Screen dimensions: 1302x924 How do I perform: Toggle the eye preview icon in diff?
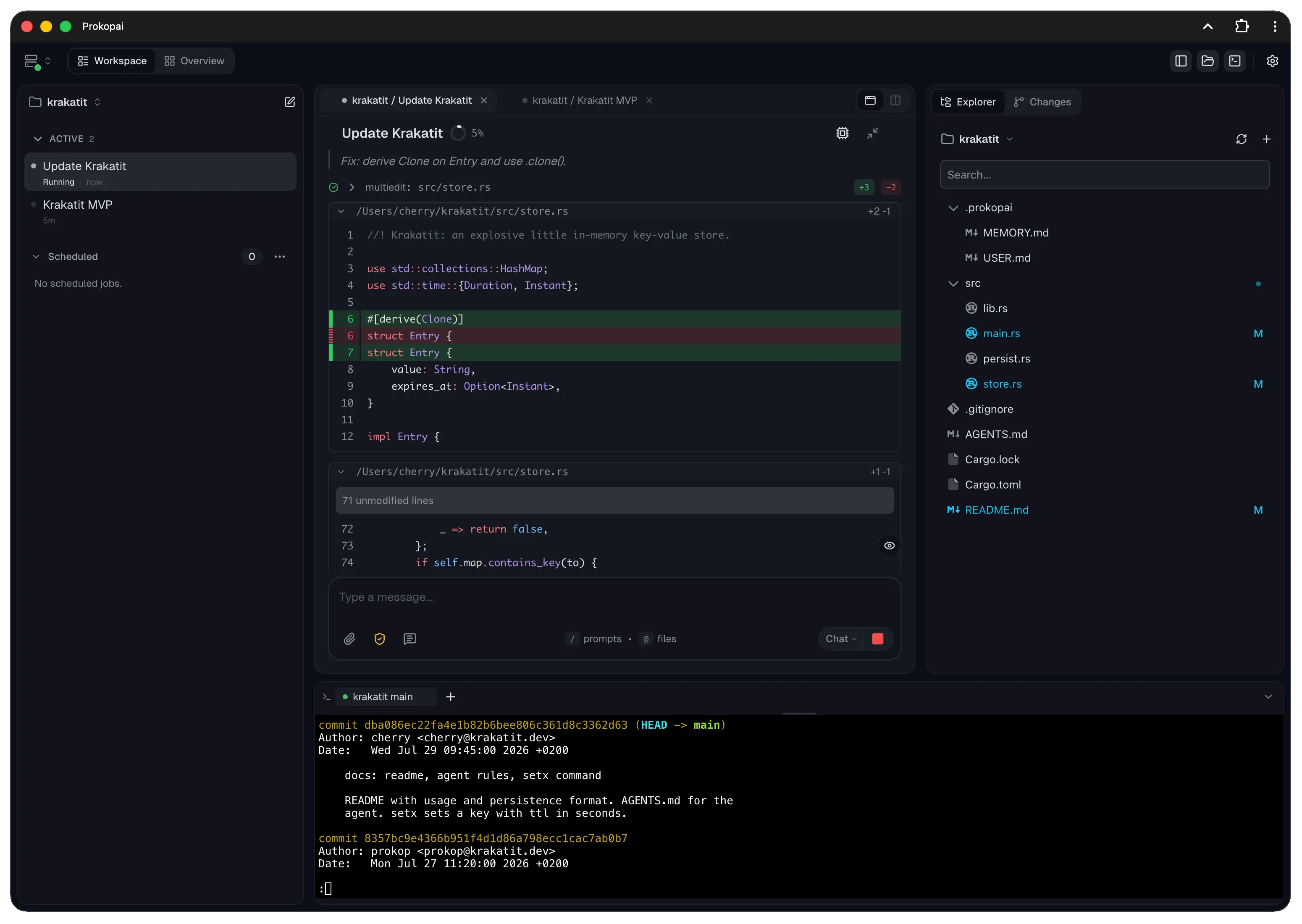pos(889,546)
